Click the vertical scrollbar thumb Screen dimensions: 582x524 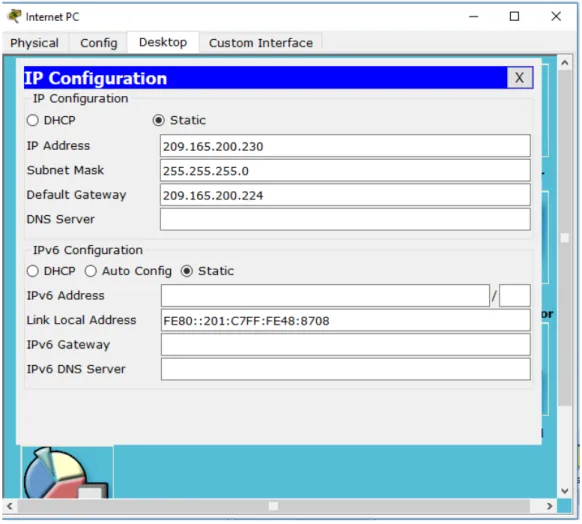pos(565,238)
